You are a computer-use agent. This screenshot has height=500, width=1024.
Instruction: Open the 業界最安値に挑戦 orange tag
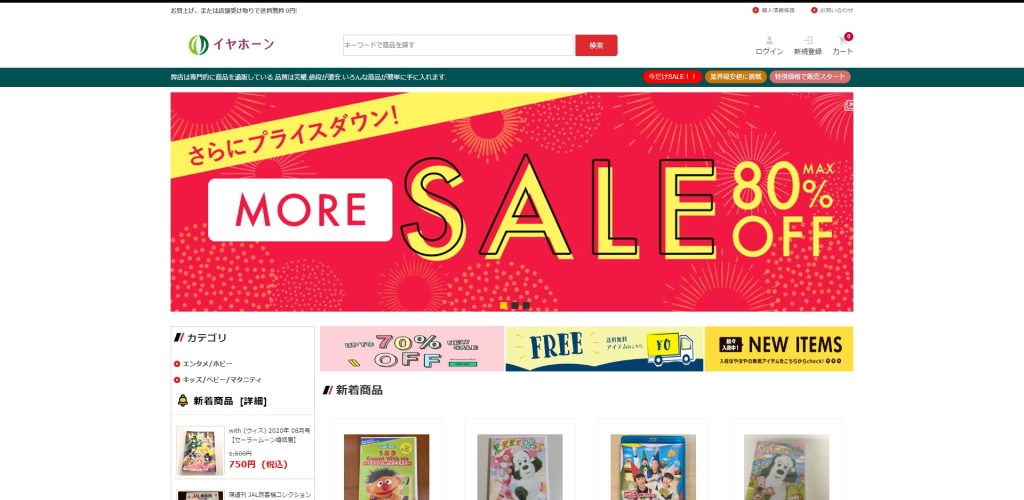pos(735,77)
